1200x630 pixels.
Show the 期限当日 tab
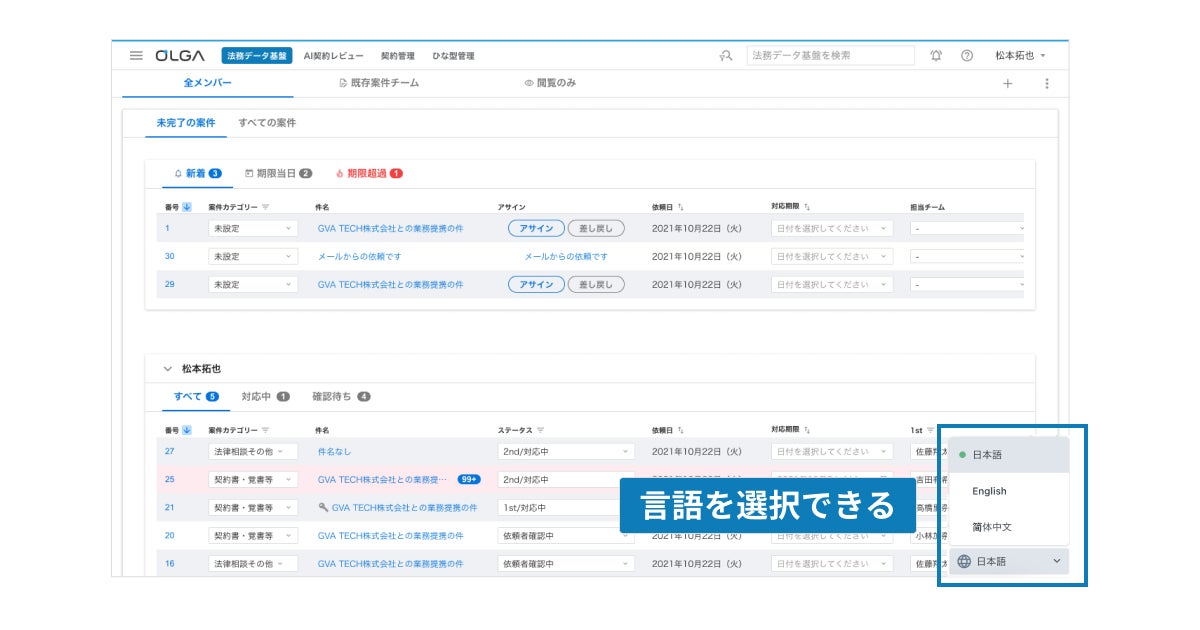[279, 173]
